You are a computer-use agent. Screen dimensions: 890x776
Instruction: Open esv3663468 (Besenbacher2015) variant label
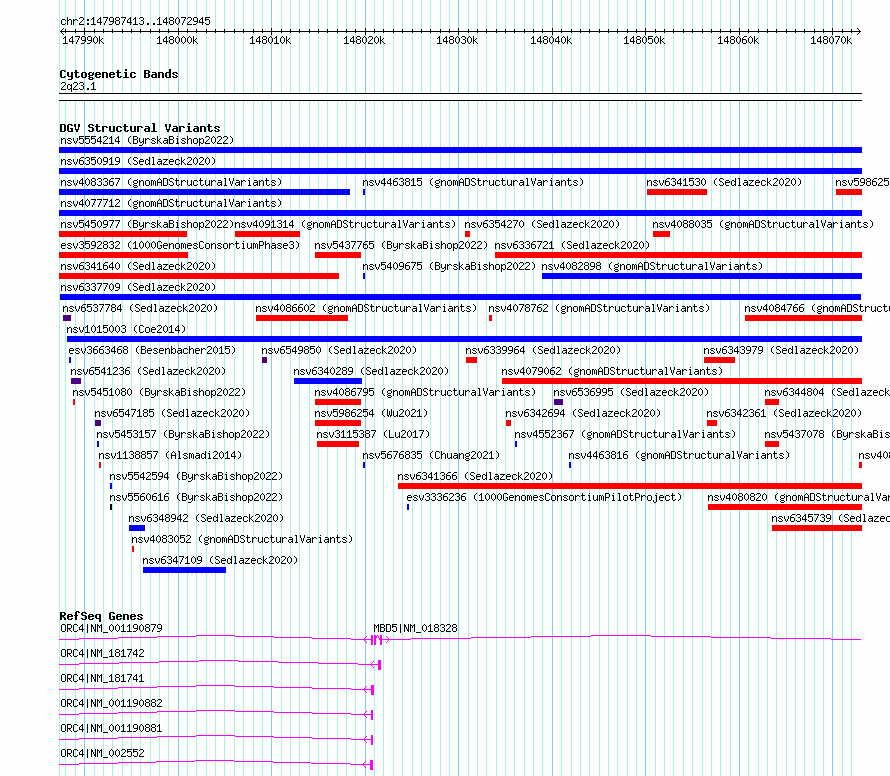(x=152, y=350)
